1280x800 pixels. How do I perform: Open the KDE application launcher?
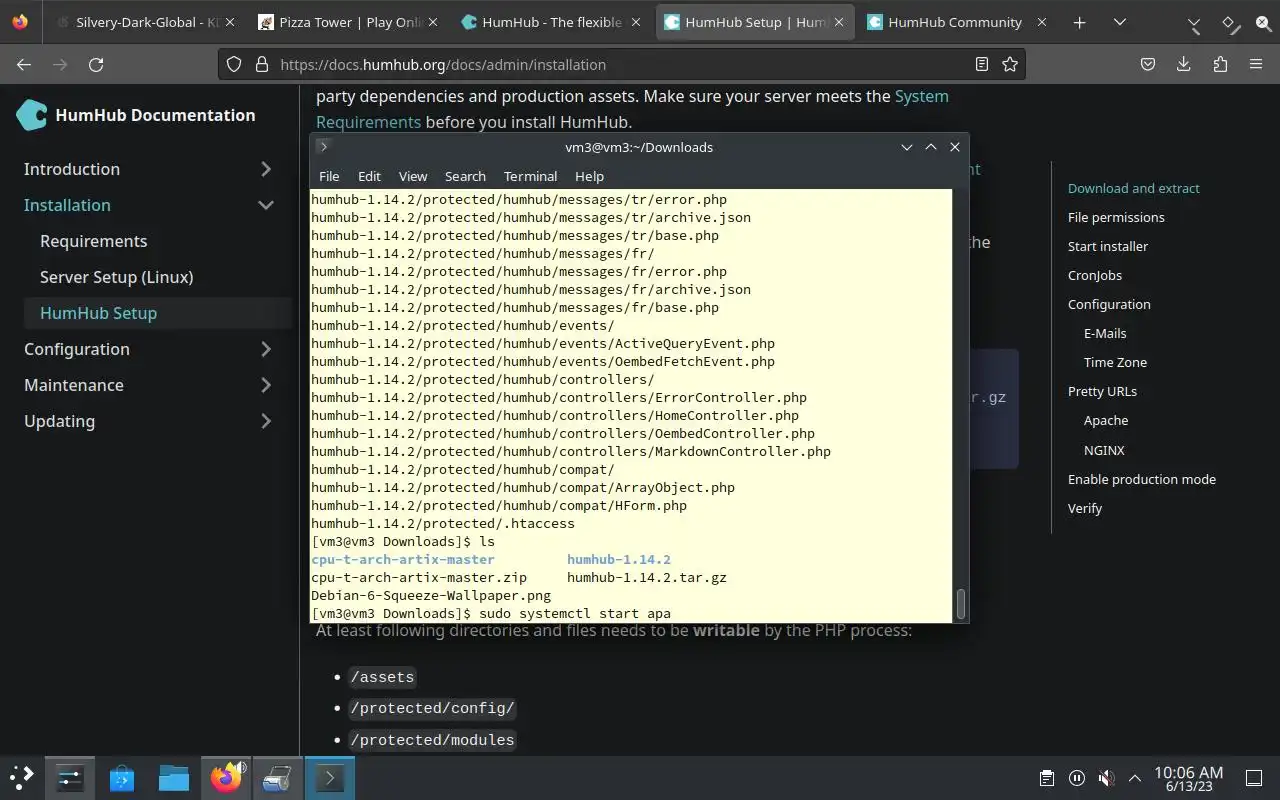22,777
